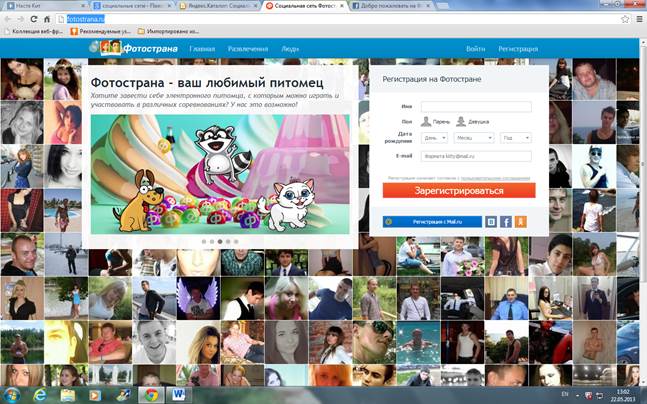The height and width of the screenshot is (404, 647).
Task: Switch to the социальные сети search tab
Action: 132,6
